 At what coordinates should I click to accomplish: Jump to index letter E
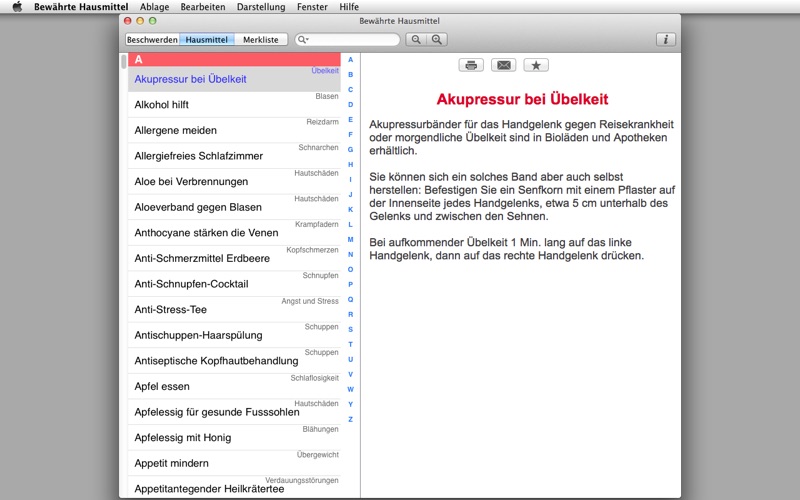tap(351, 119)
